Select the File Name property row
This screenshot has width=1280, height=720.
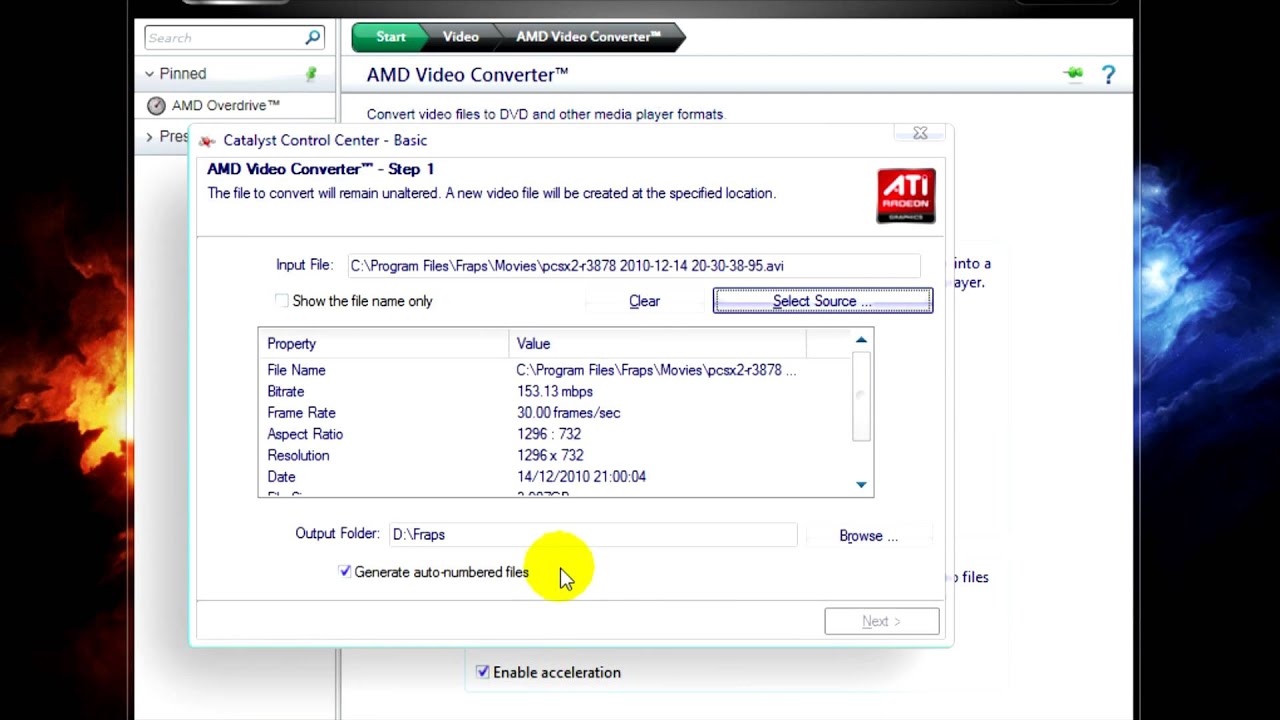(555, 370)
